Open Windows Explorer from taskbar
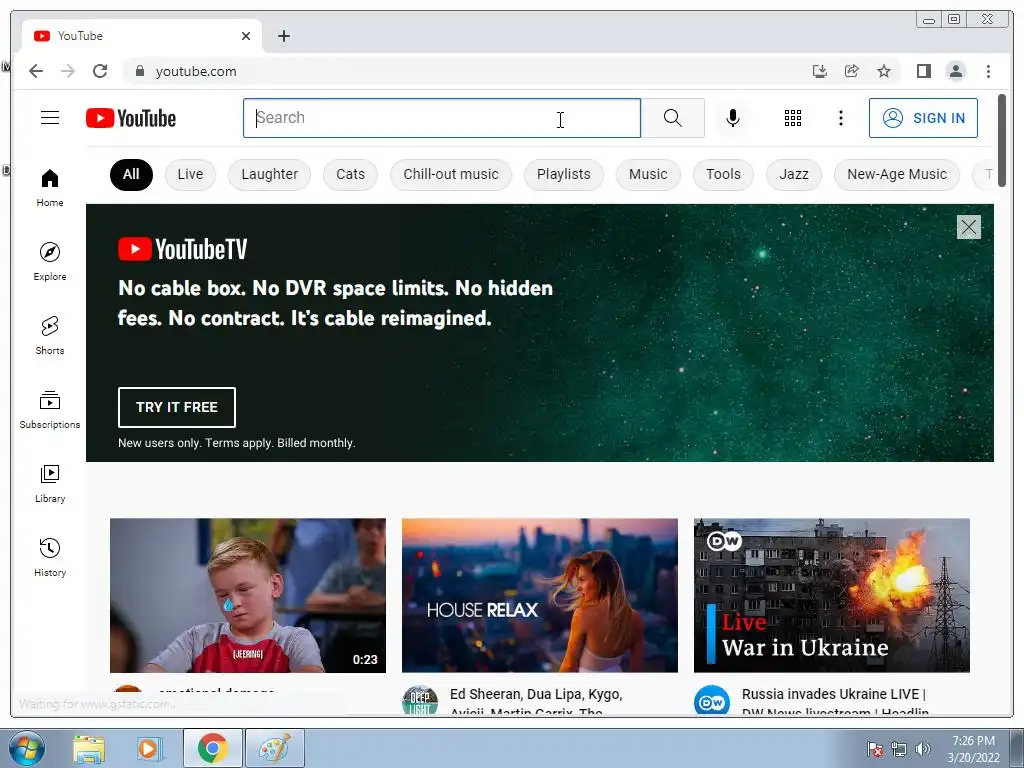Viewport: 1024px width, 768px height. click(88, 748)
